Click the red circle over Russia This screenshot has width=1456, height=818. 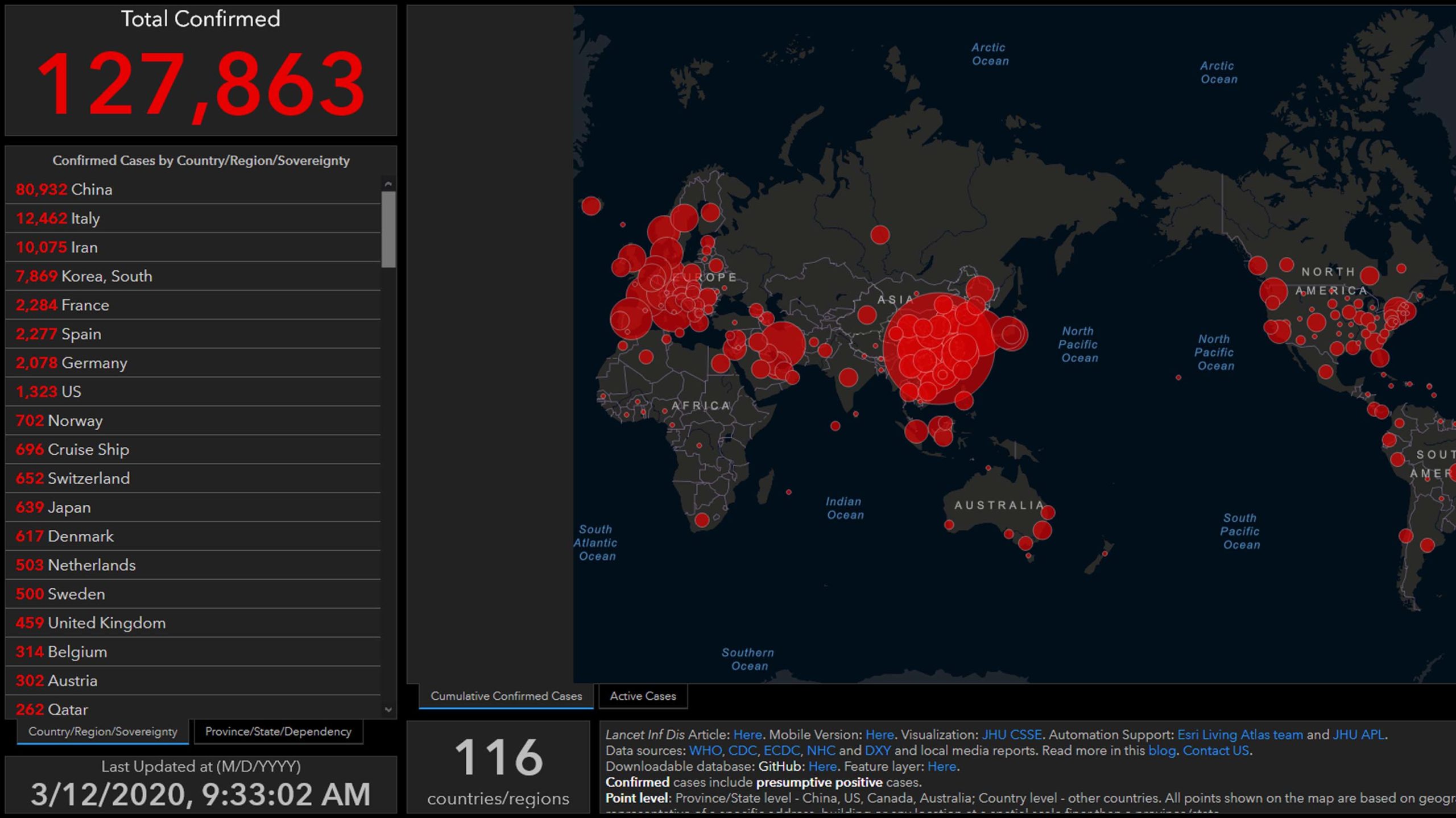tap(879, 234)
